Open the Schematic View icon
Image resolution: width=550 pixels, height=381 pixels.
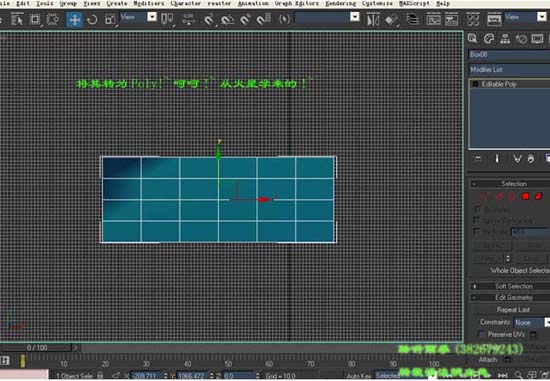[x=451, y=19]
